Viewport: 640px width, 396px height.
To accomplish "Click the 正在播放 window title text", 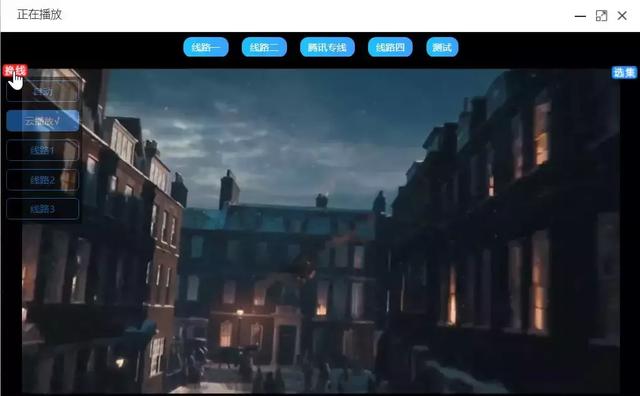I will pyautogui.click(x=40, y=14).
